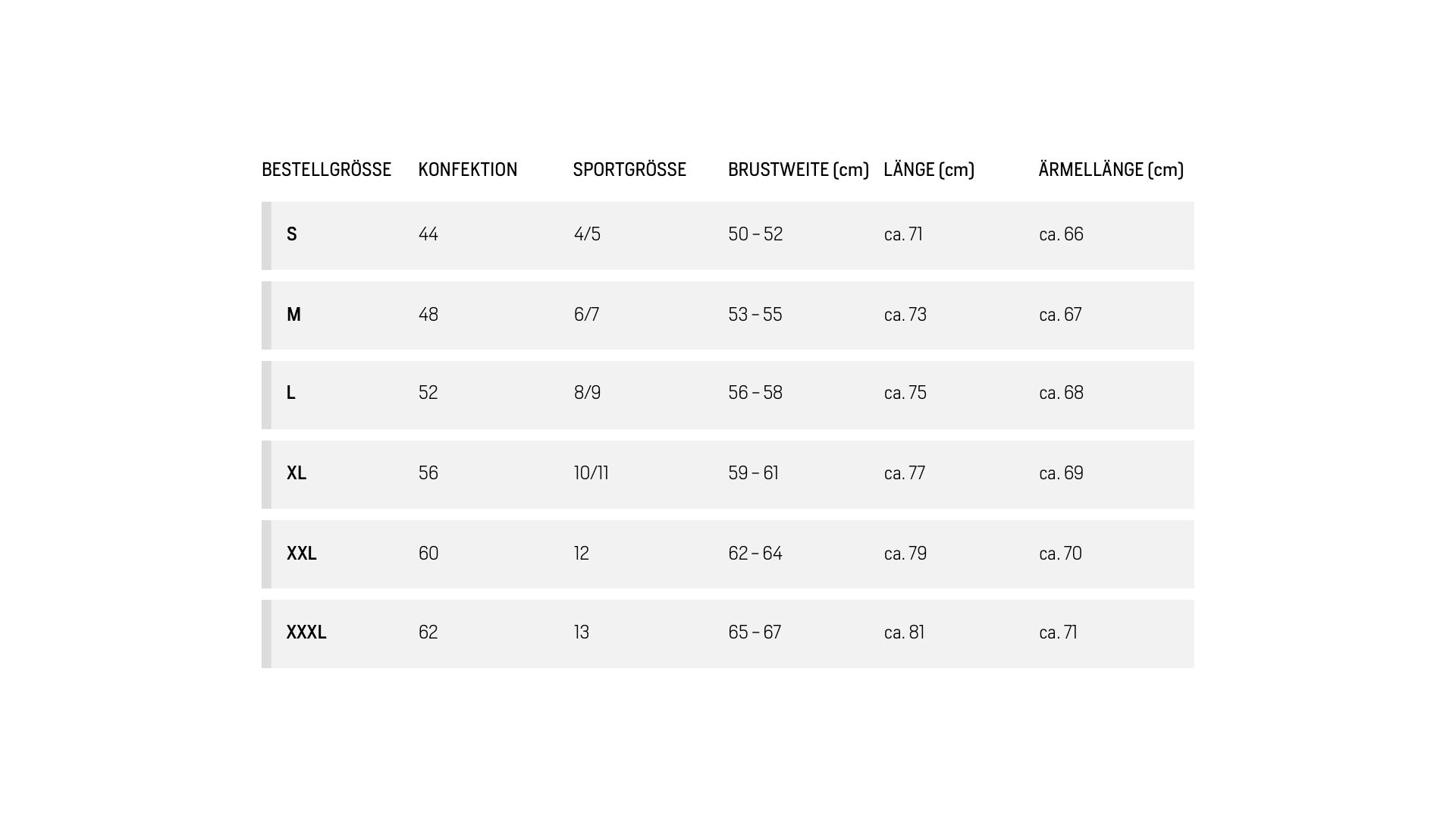Click the BRUSTWEITE (cm) column header

point(799,169)
